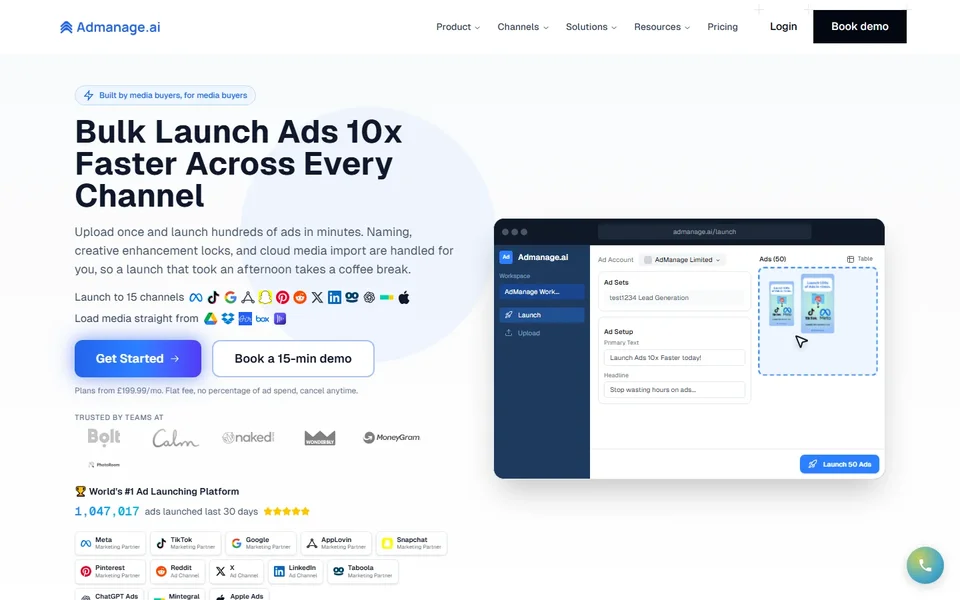
Task: Click the Primary Text field 'Launch Ads 10x Faster today!'
Action: click(674, 358)
